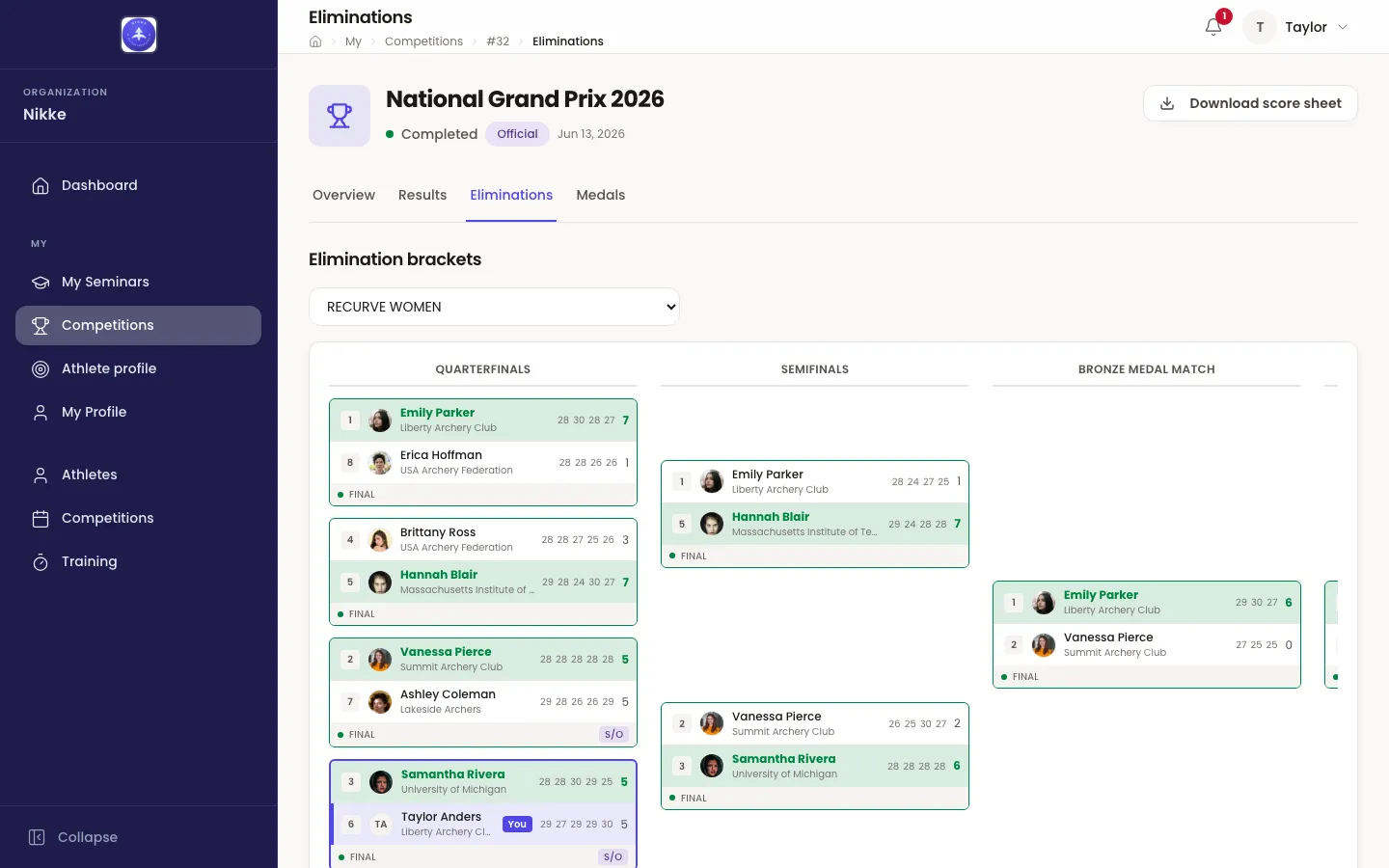
Task: Open Training in the sidebar
Action: [139, 561]
